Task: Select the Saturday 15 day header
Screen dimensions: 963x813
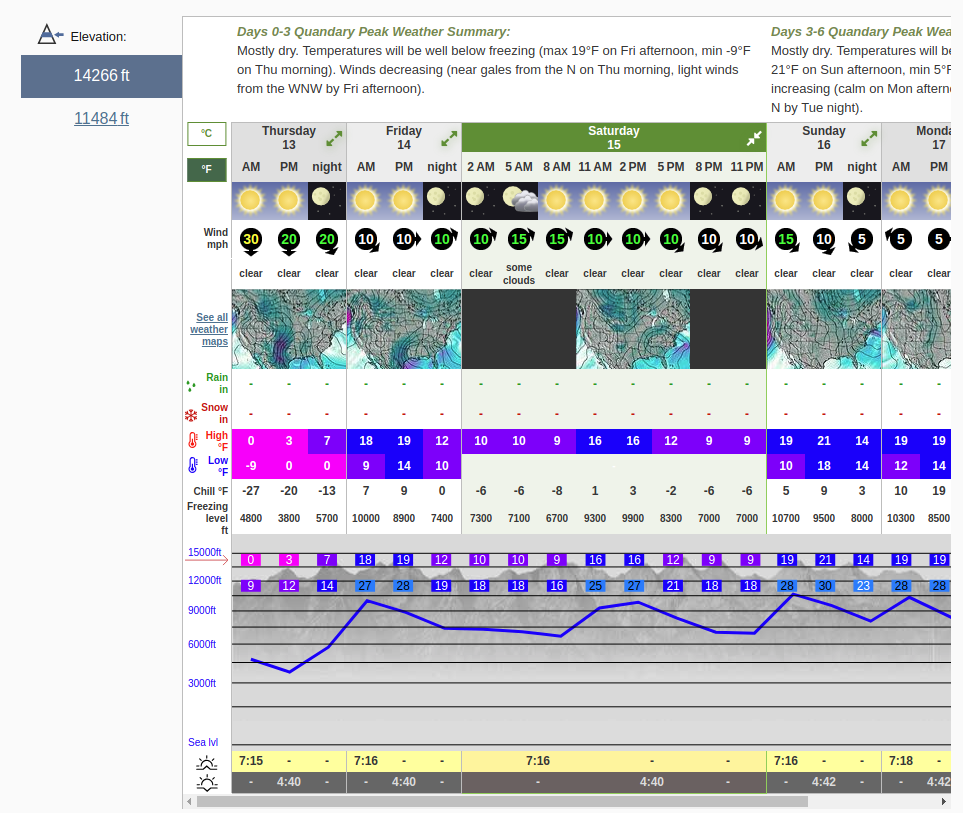Action: click(x=614, y=138)
